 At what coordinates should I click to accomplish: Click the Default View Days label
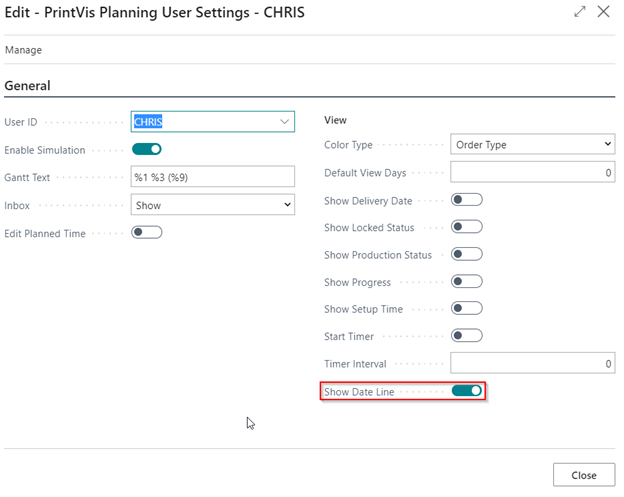(x=365, y=173)
